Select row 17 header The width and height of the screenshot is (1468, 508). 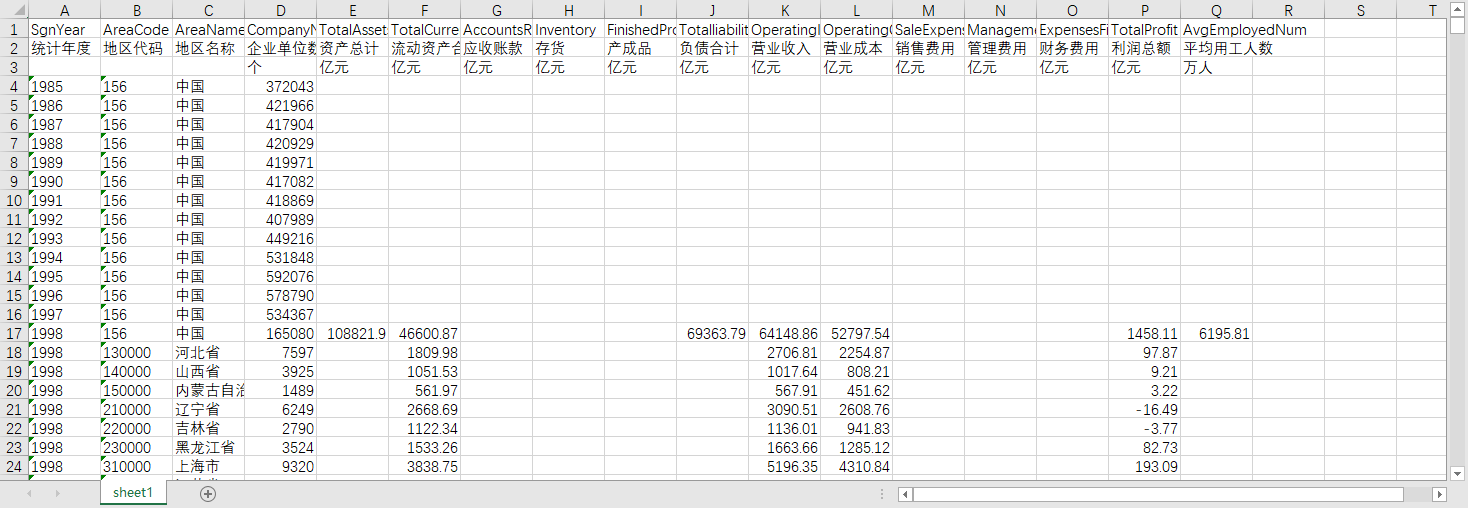(x=14, y=333)
